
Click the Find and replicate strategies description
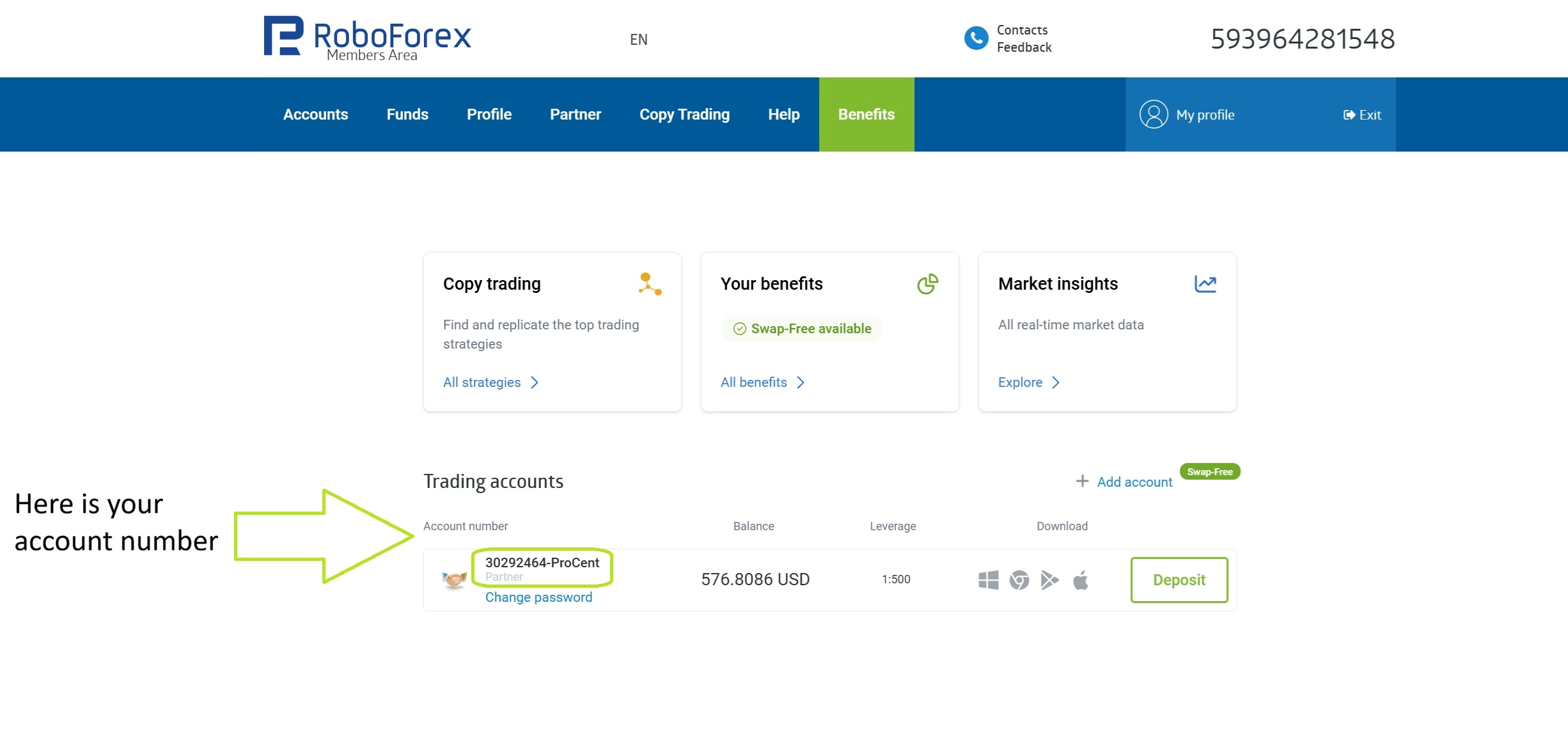541,334
